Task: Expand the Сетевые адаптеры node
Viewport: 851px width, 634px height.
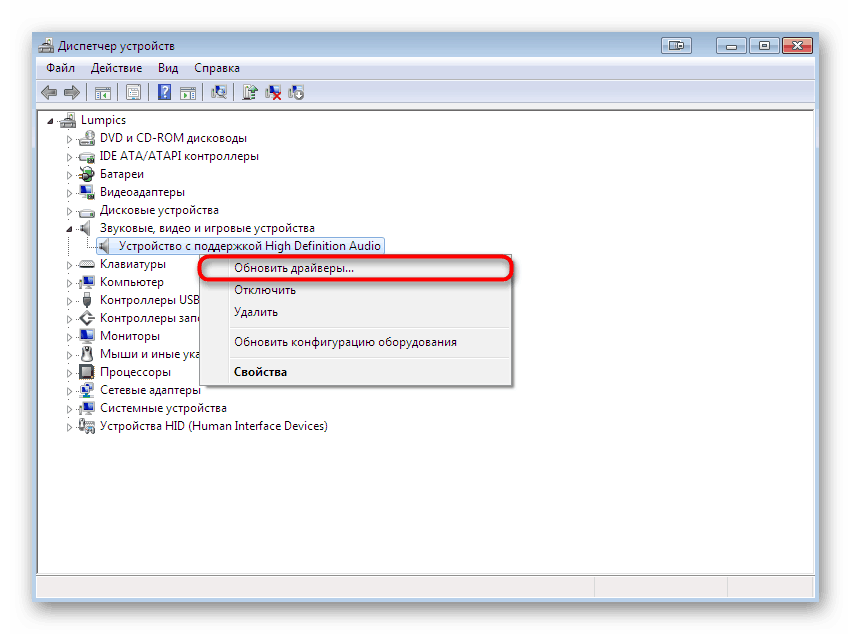Action: [x=69, y=391]
